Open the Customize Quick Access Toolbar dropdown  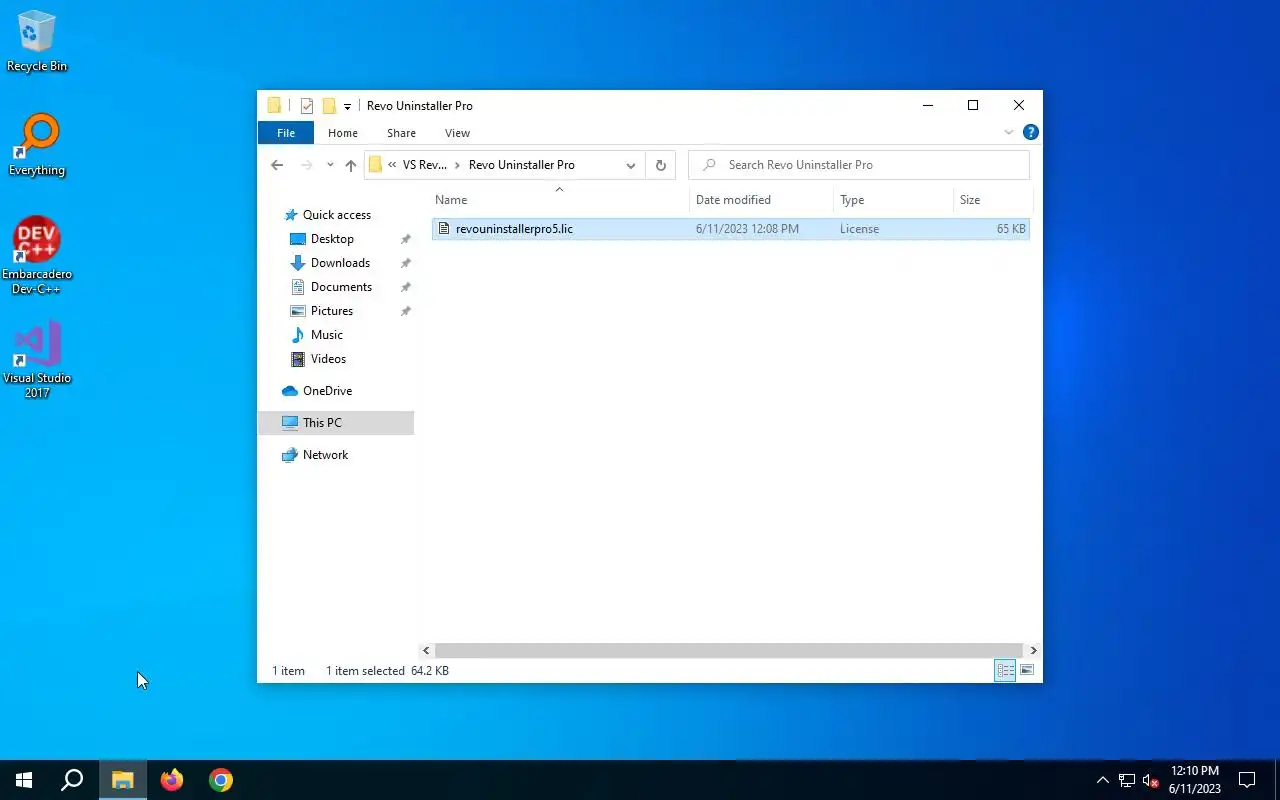tap(347, 106)
